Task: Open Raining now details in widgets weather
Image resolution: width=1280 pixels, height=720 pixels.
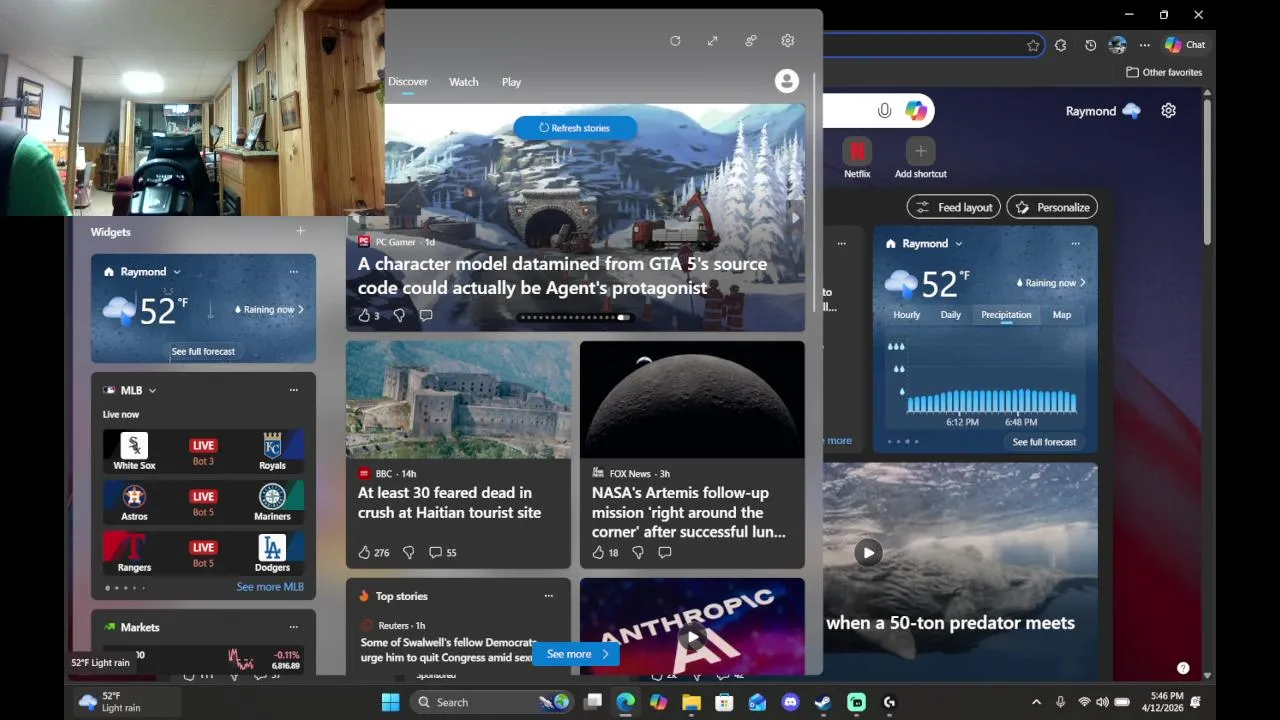Action: tap(269, 309)
